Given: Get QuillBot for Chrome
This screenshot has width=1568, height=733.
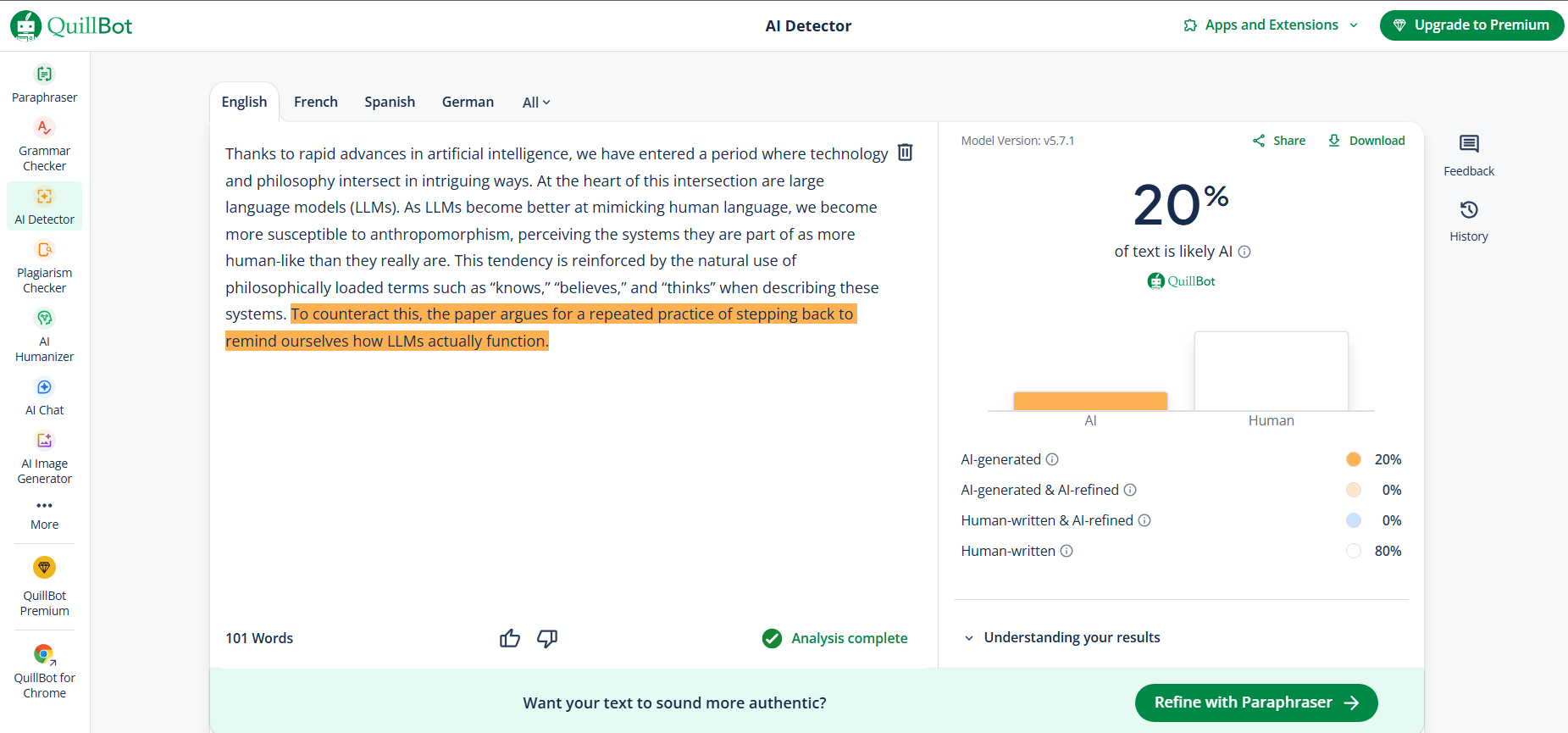Looking at the screenshot, I should point(44,669).
